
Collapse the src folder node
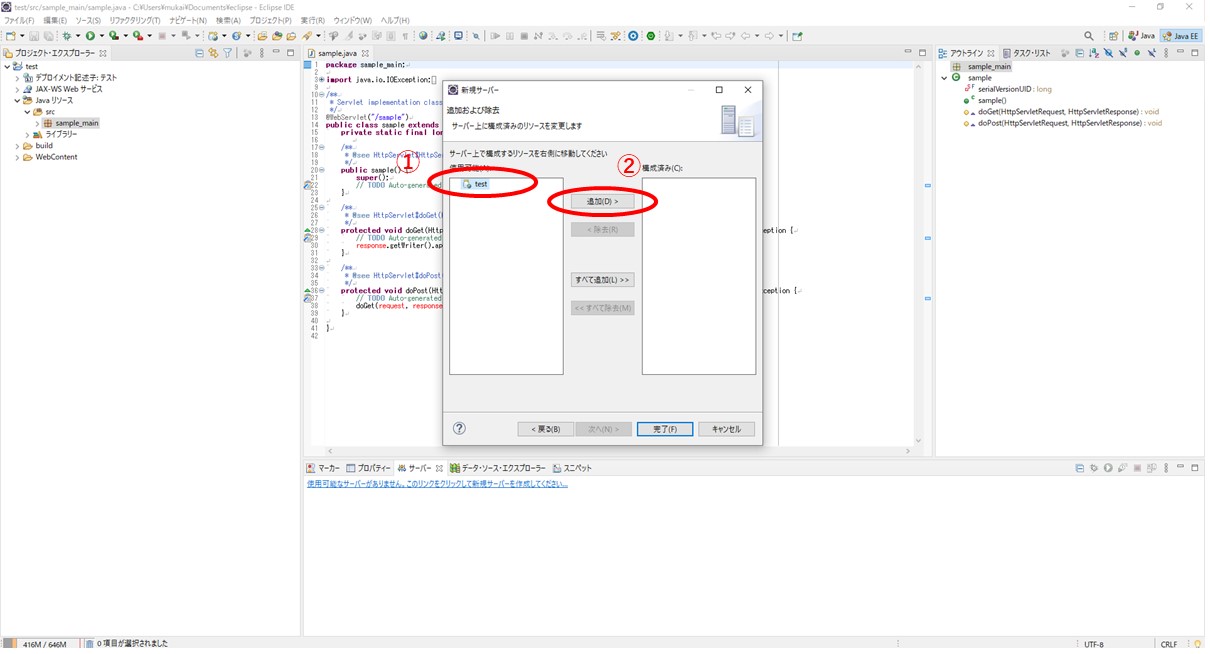(x=27, y=112)
